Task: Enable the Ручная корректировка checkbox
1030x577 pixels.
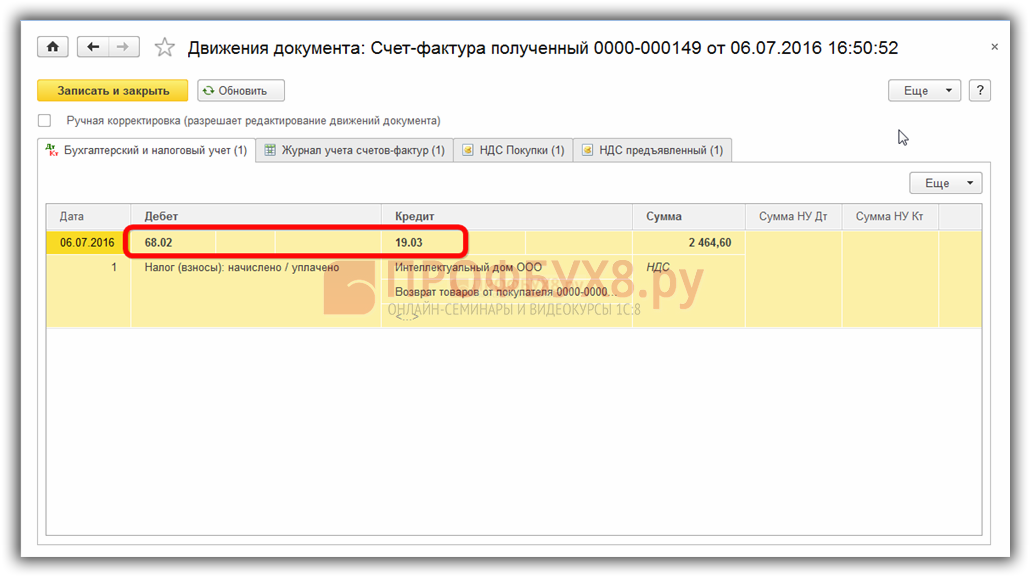Action: [x=44, y=121]
